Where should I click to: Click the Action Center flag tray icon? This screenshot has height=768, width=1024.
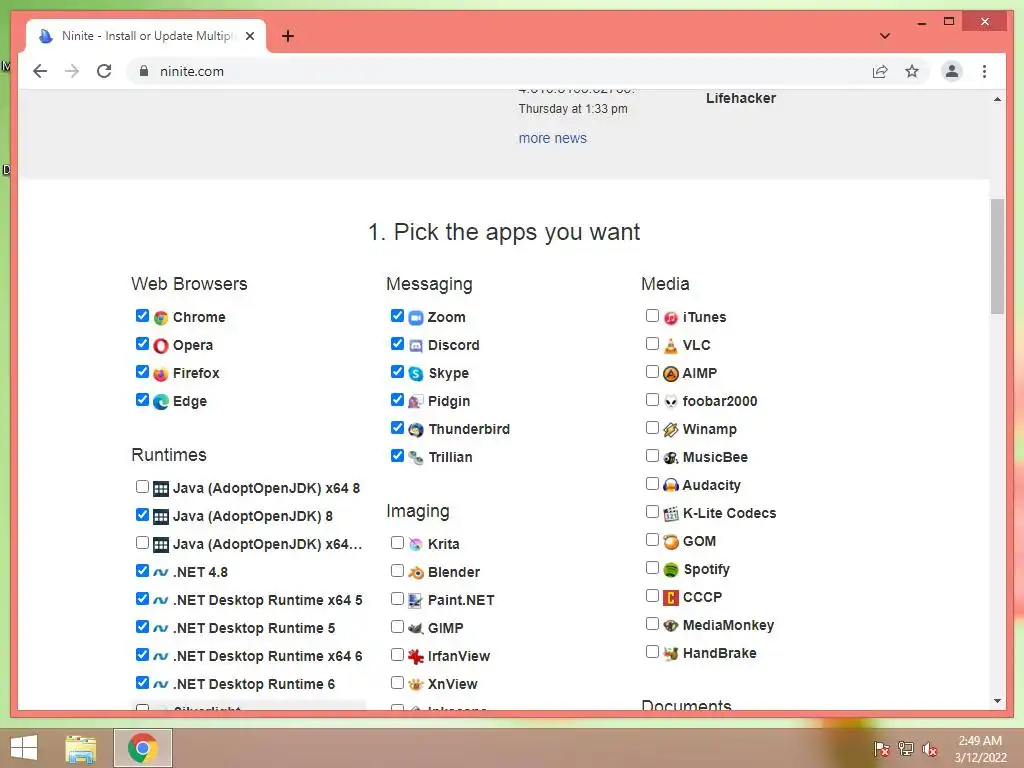(881, 749)
